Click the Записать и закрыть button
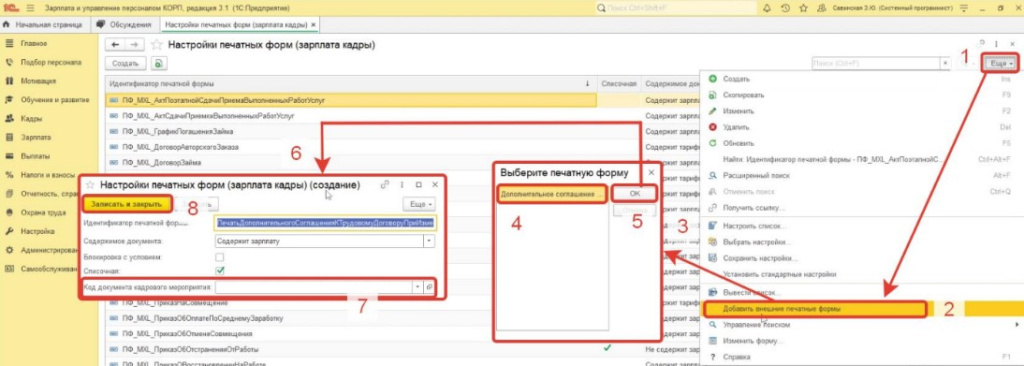Image resolution: width=1024 pixels, height=366 pixels. coord(127,204)
